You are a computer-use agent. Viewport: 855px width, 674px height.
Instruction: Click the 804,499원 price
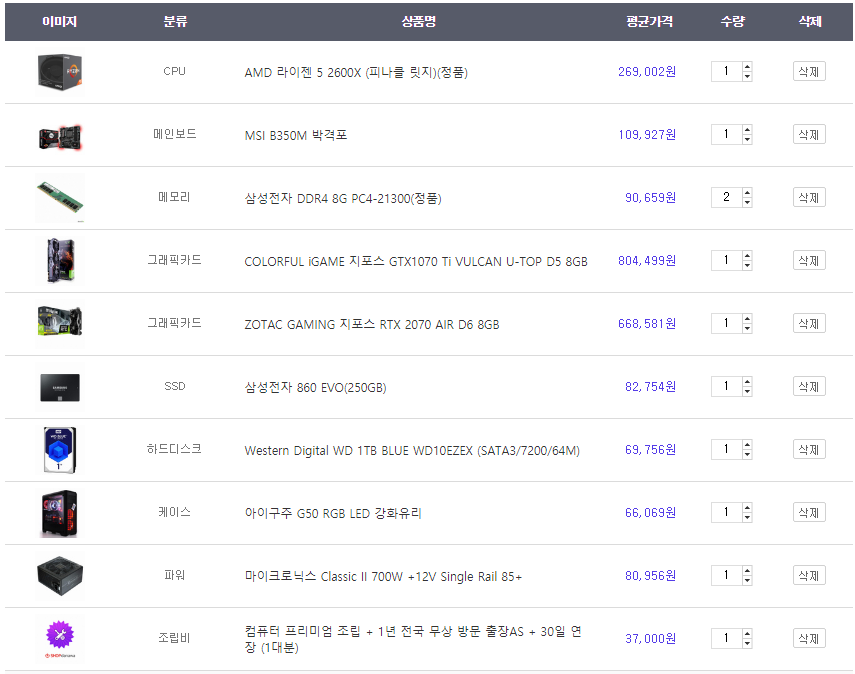[647, 261]
